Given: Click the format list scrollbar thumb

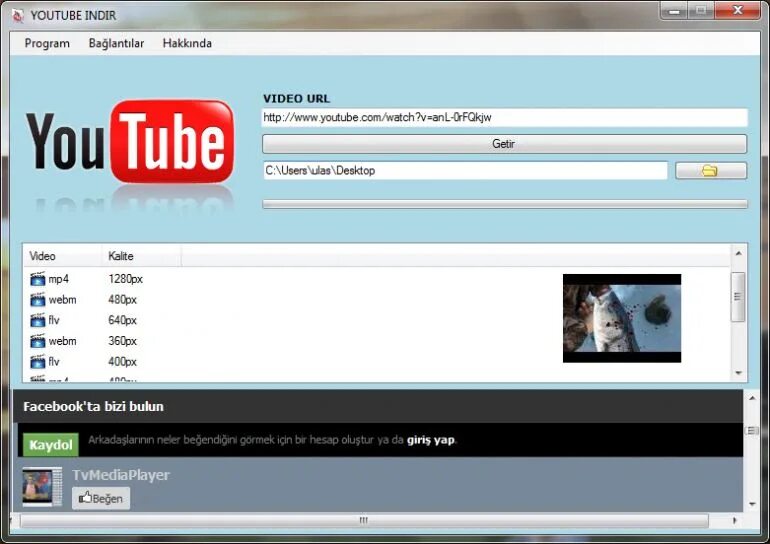Looking at the screenshot, I should click(x=738, y=297).
